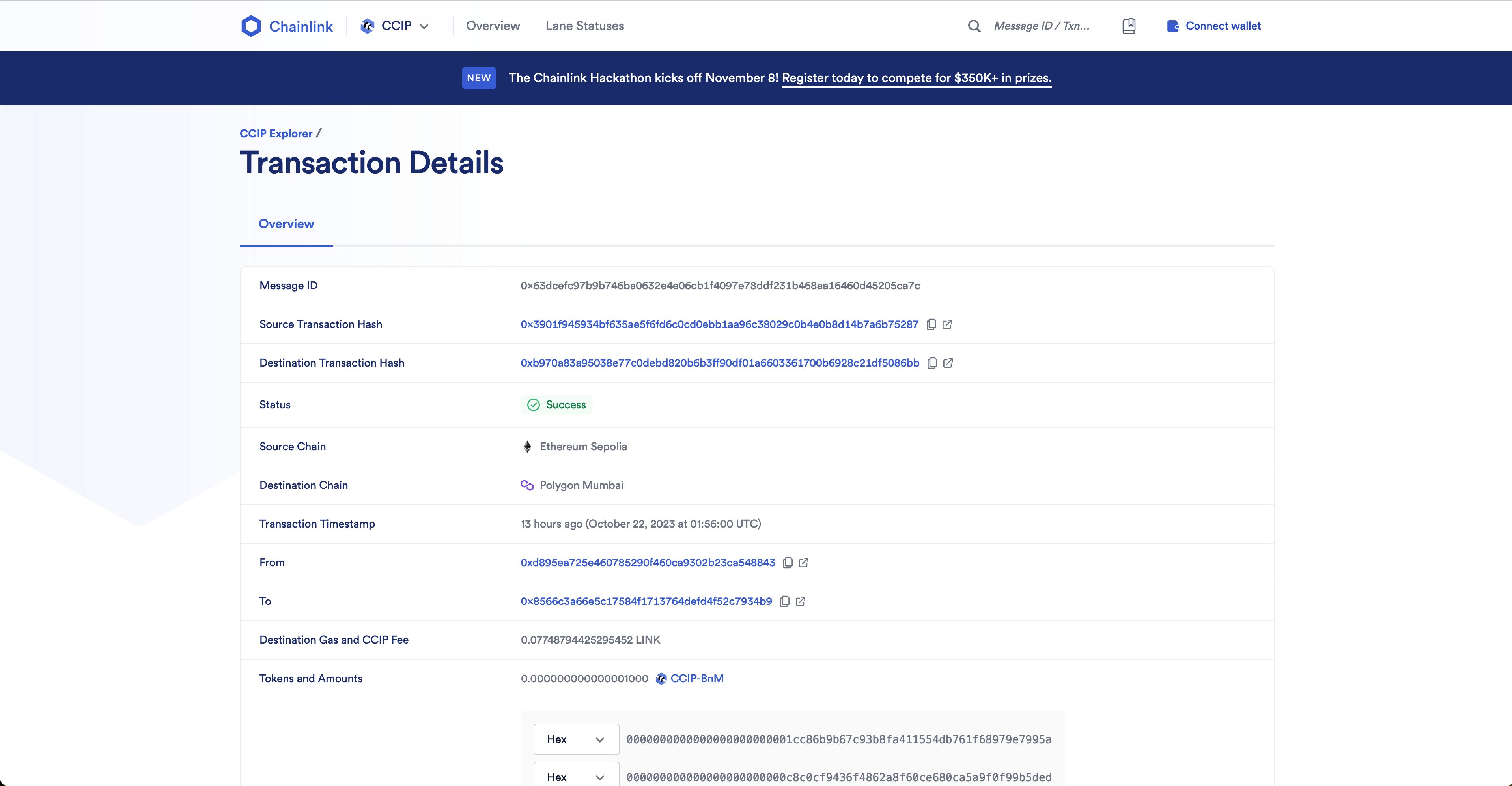Open the To address link
This screenshot has height=786, width=1512.
point(646,602)
